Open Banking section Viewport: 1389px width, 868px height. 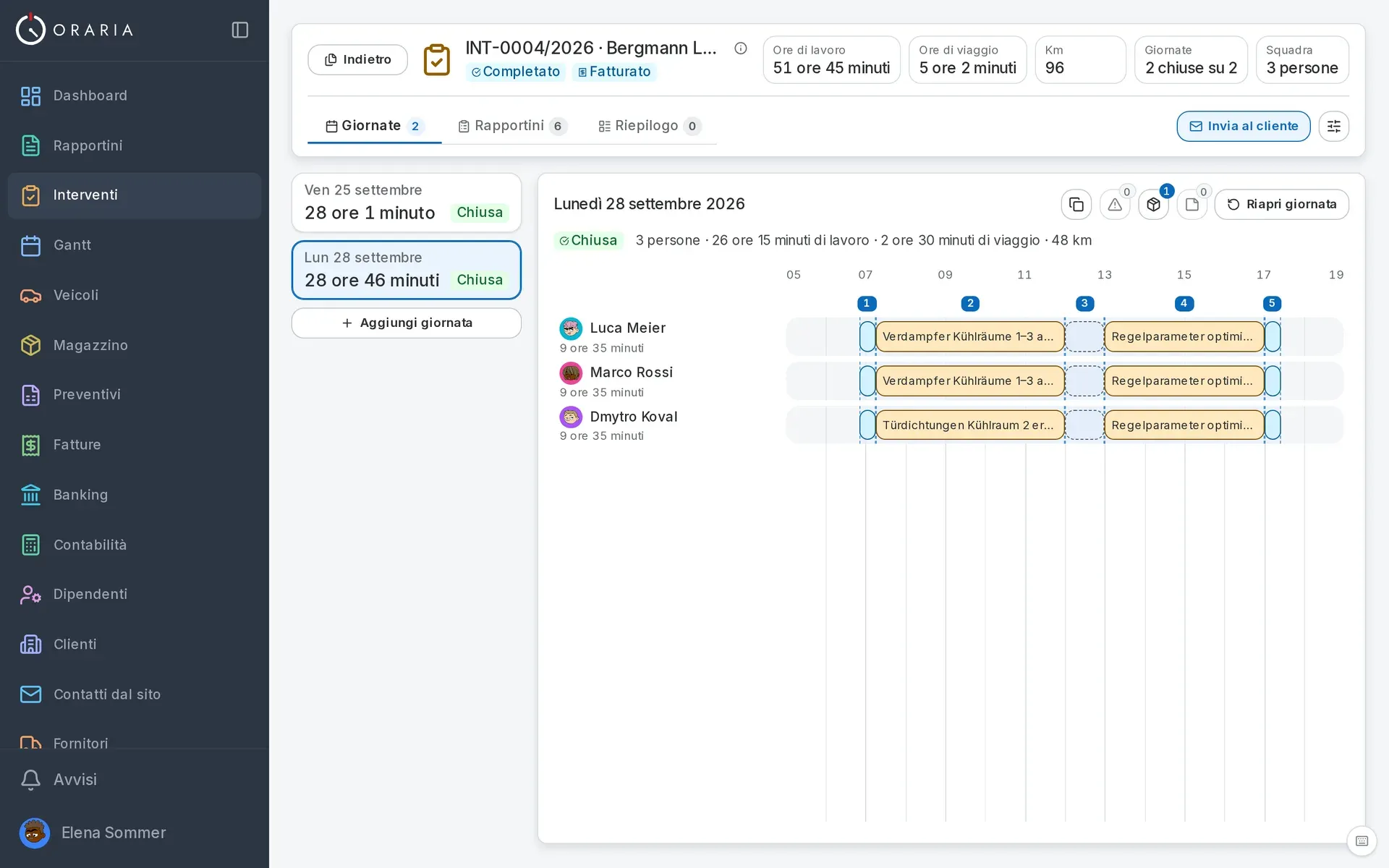tap(135, 495)
